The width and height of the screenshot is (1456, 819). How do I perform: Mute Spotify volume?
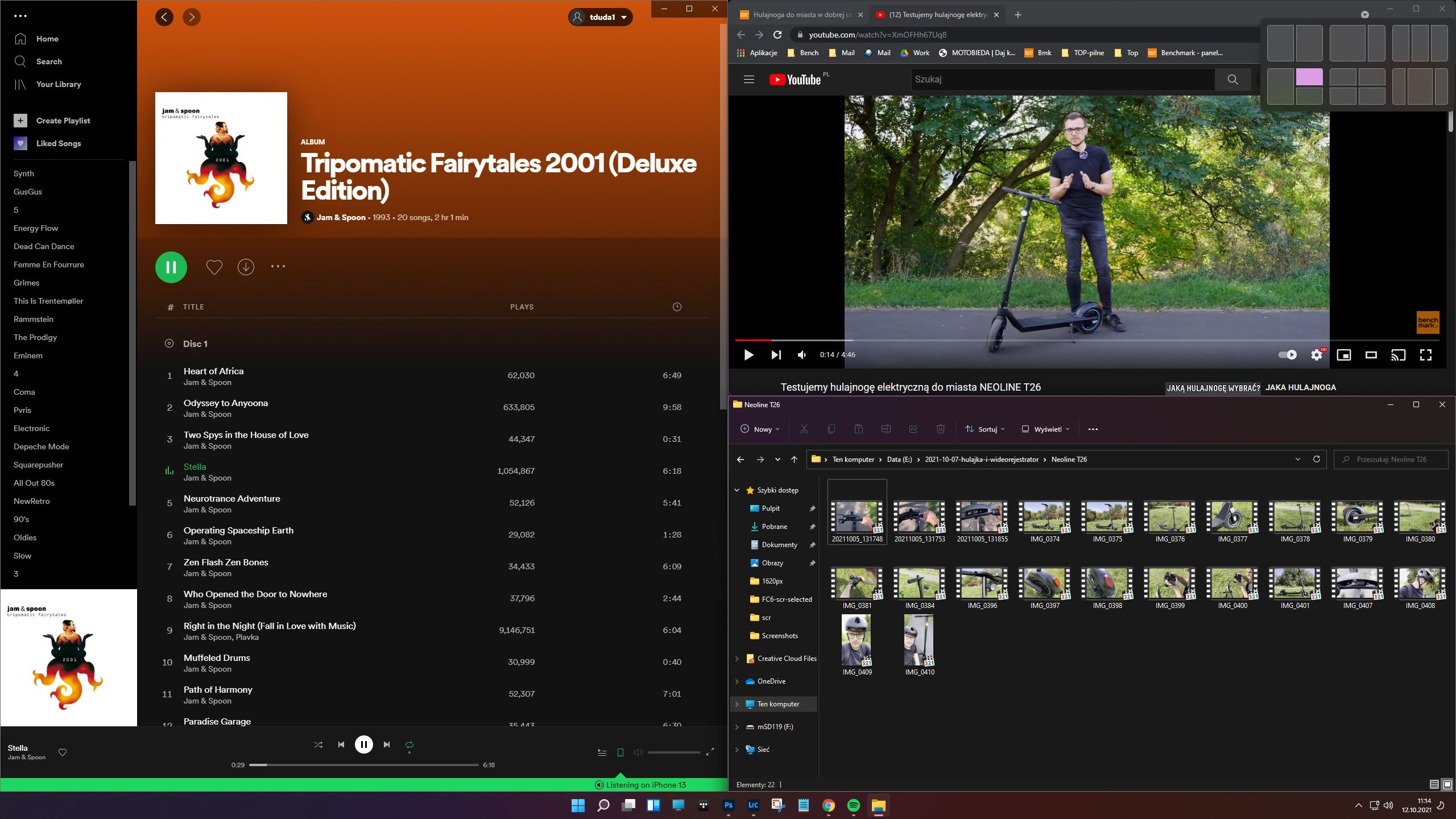[638, 752]
